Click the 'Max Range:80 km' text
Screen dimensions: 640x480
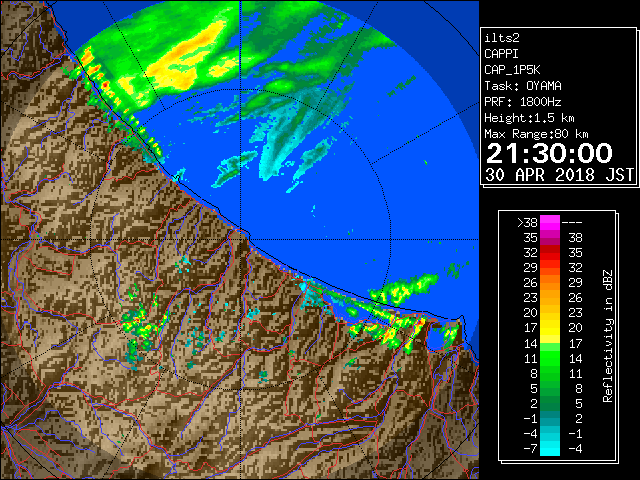point(536,134)
